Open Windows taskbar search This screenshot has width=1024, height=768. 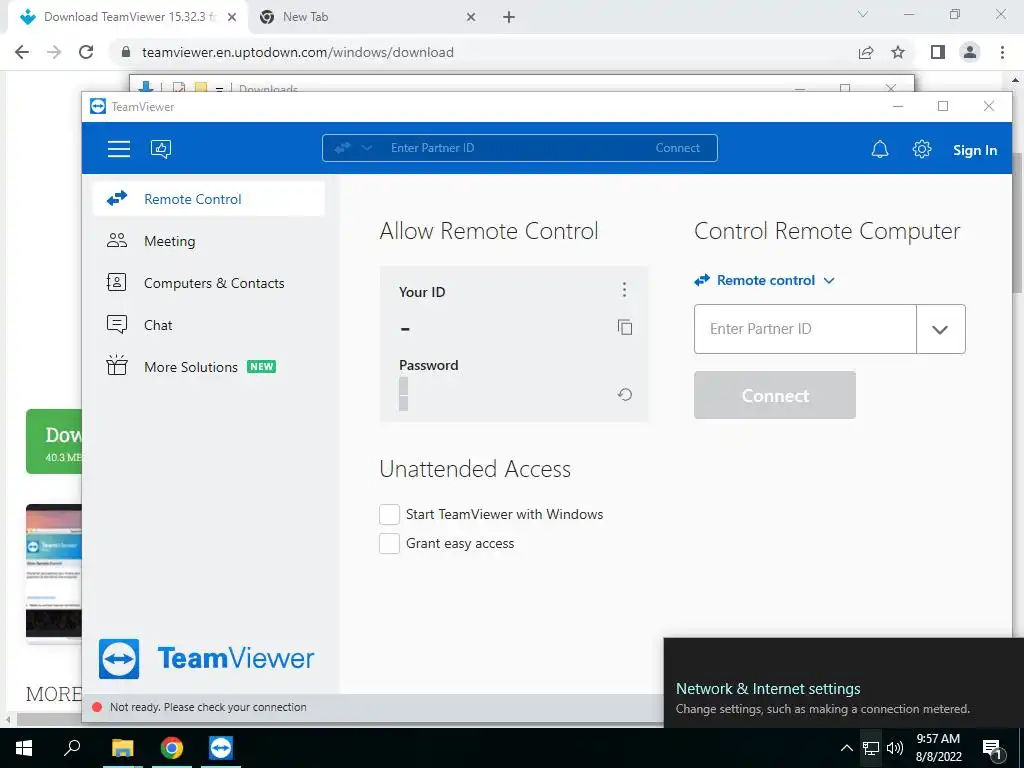(72, 747)
